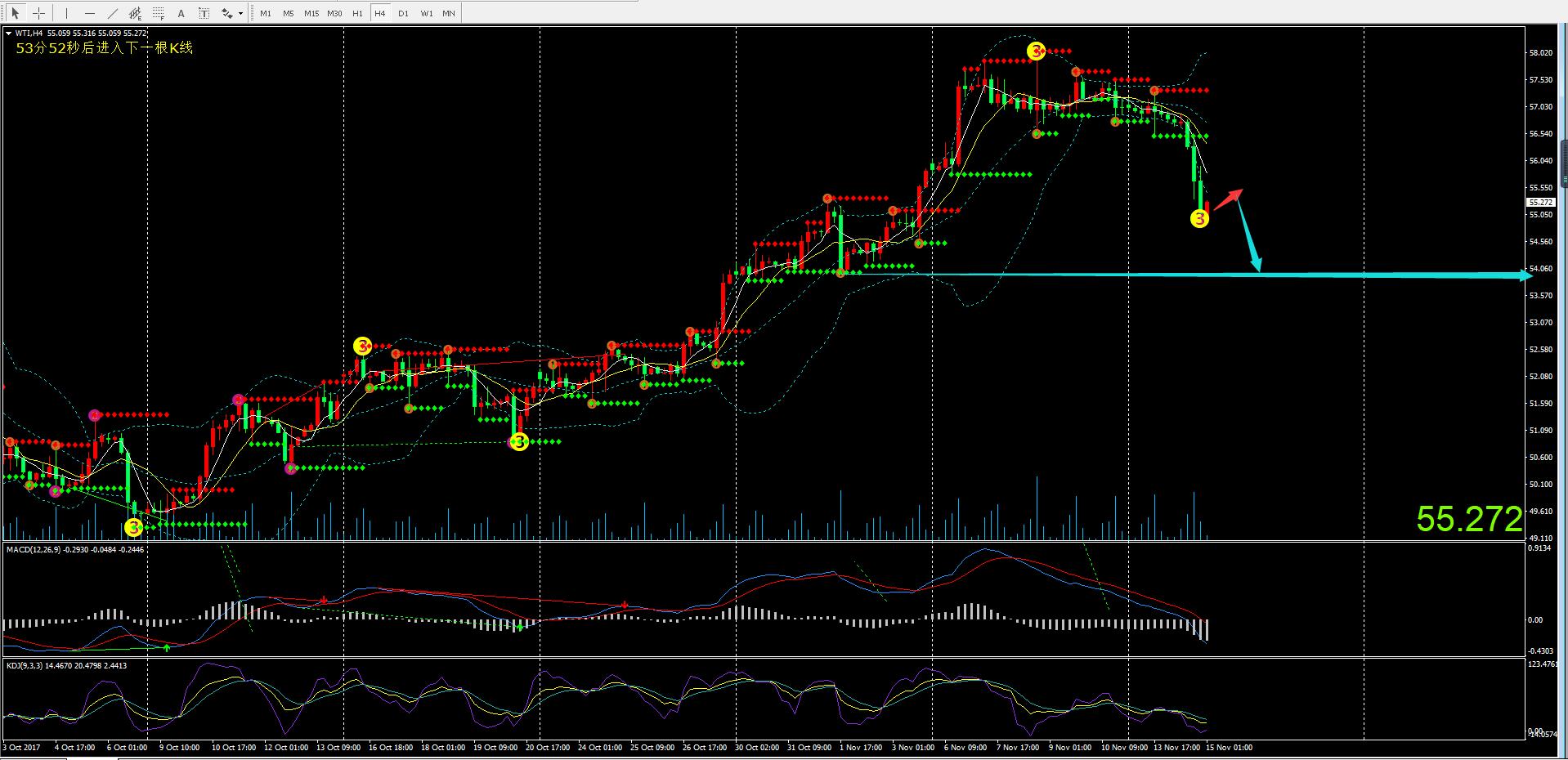Click the 56.540 price scale label
Screen dimensions: 1568x760
click(x=1540, y=134)
